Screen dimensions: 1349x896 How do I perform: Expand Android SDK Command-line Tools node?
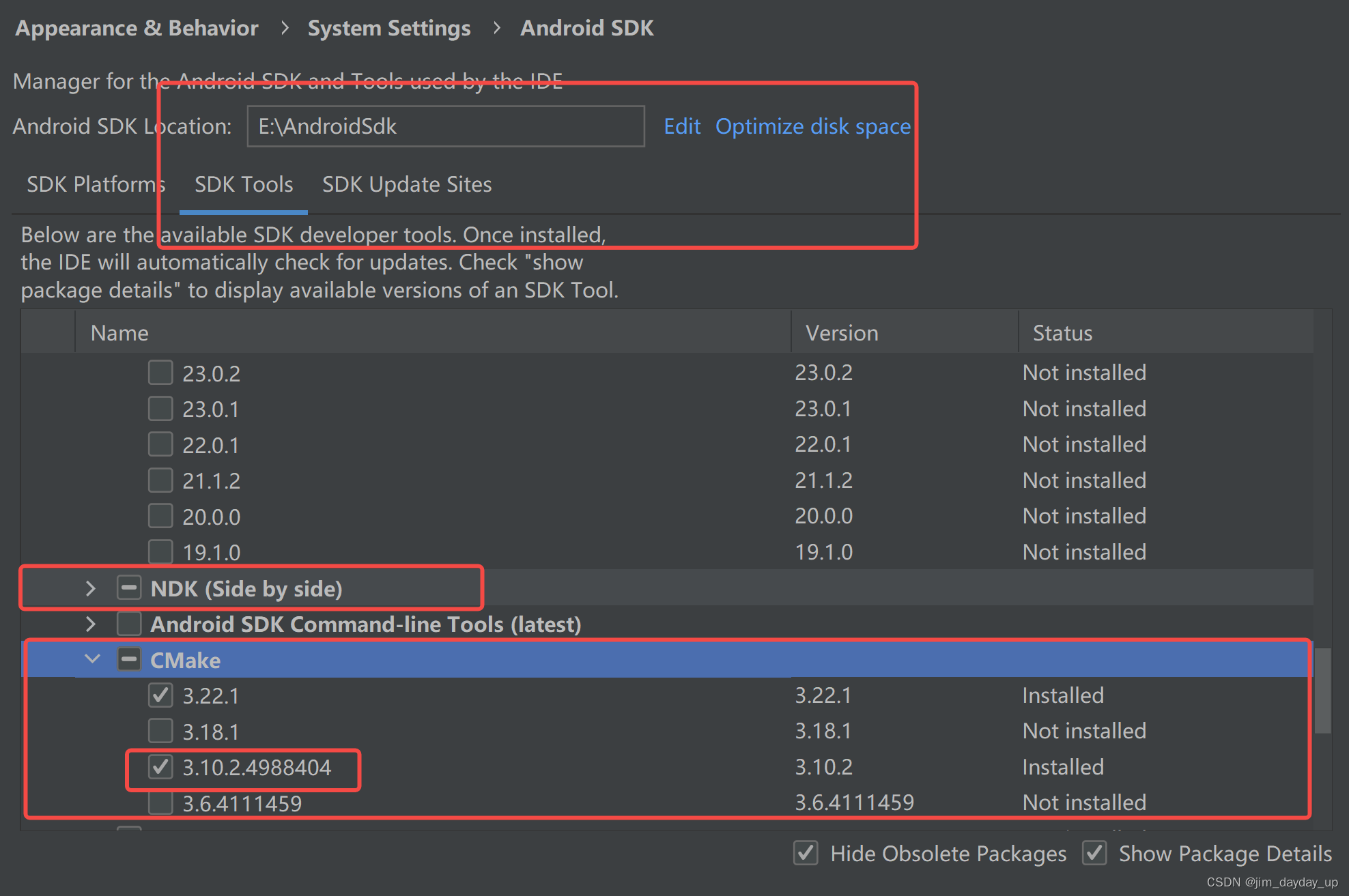tap(91, 623)
